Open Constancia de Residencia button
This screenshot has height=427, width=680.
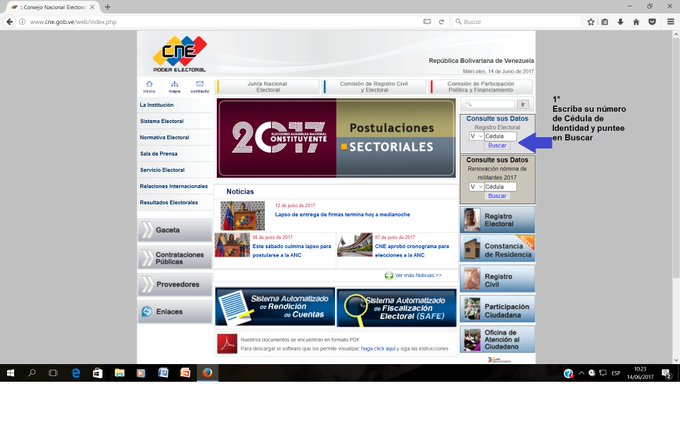point(497,249)
